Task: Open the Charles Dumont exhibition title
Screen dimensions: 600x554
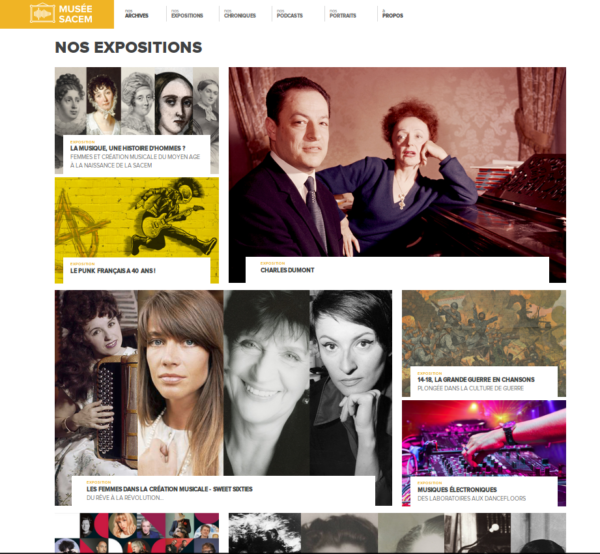Action: point(287,270)
